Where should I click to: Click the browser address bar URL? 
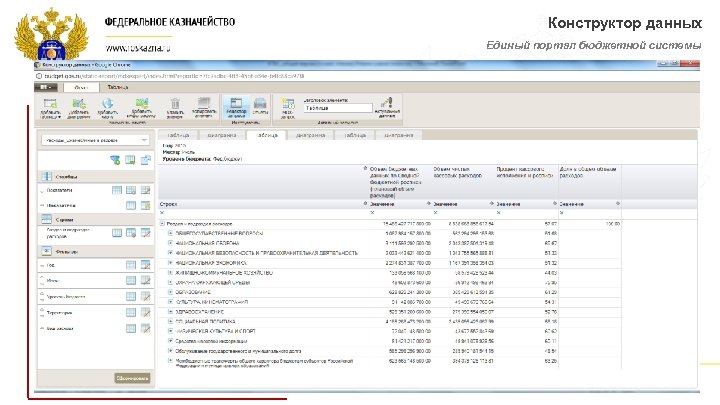click(x=174, y=76)
